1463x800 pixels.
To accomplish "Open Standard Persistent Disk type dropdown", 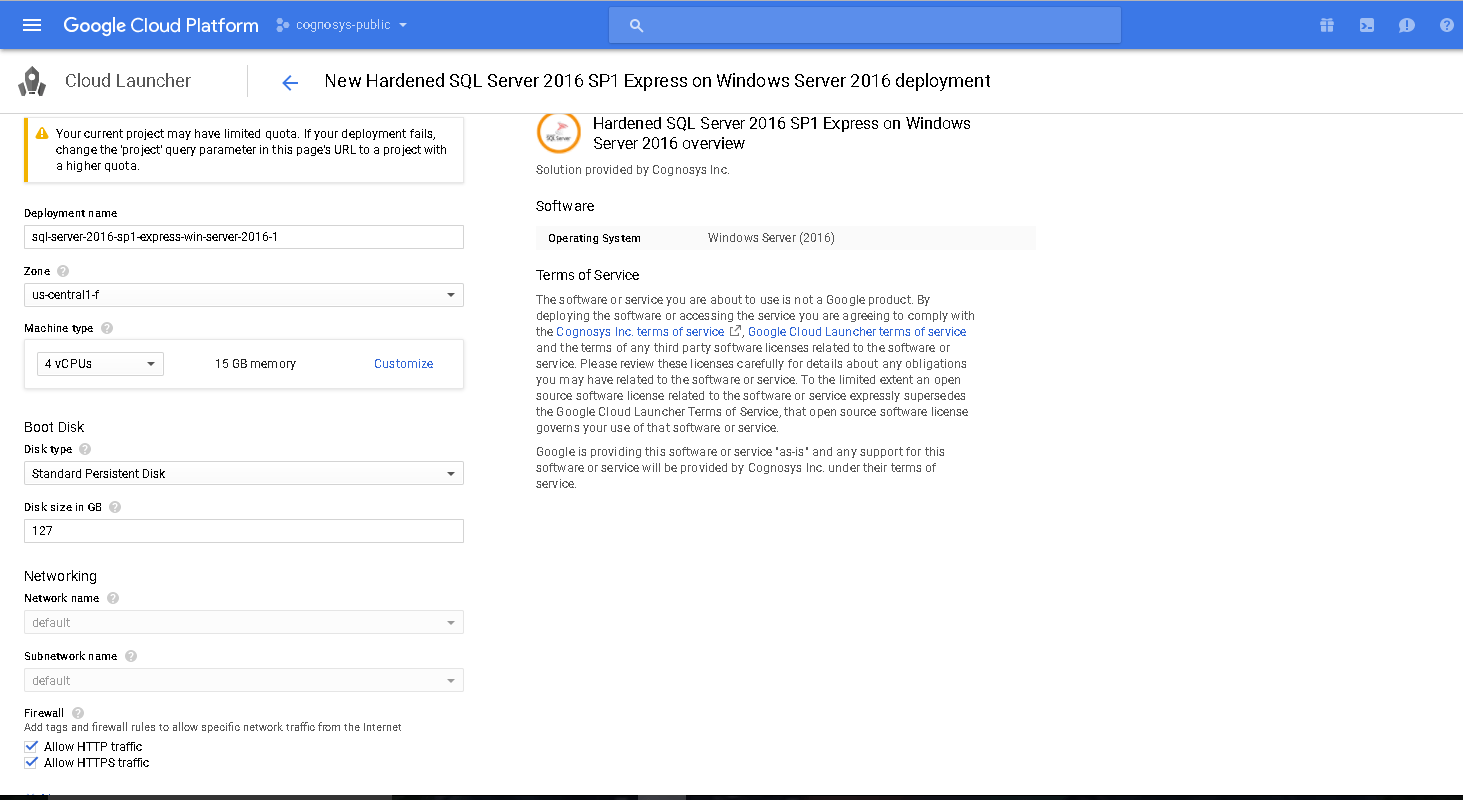I will coord(243,473).
